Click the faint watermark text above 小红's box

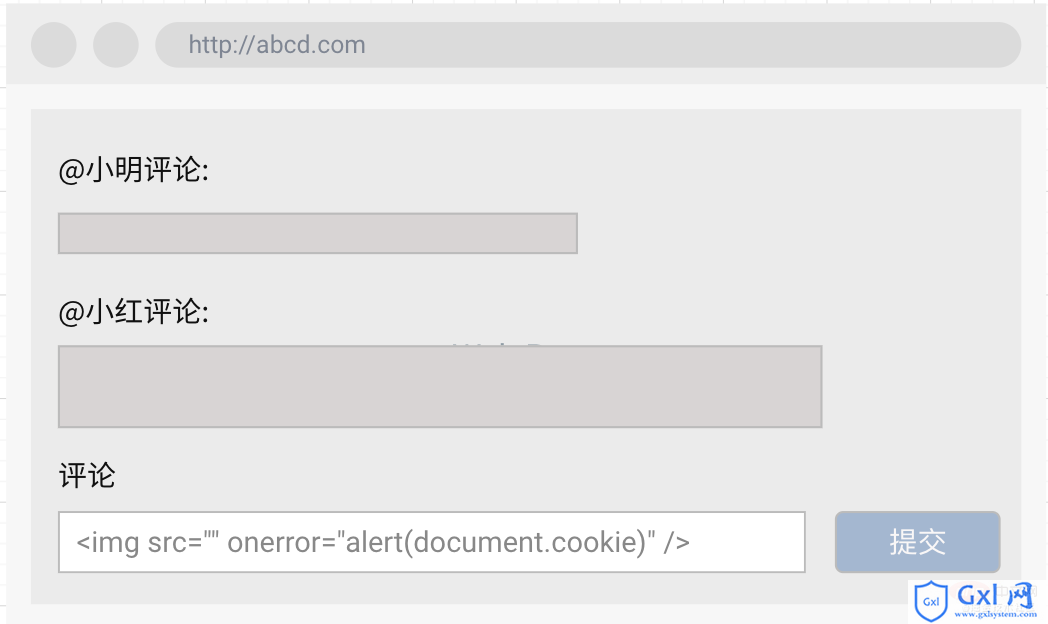pyautogui.click(x=498, y=343)
